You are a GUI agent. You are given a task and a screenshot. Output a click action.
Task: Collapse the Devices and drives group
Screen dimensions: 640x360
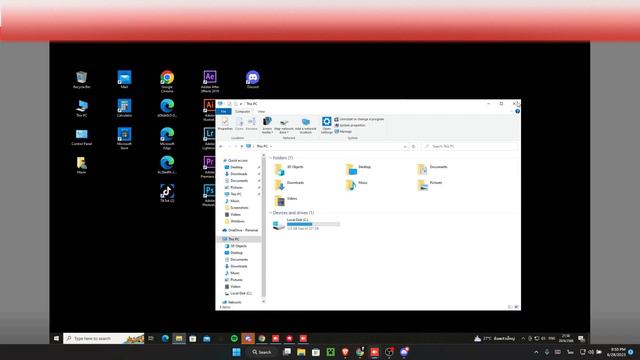(270, 213)
